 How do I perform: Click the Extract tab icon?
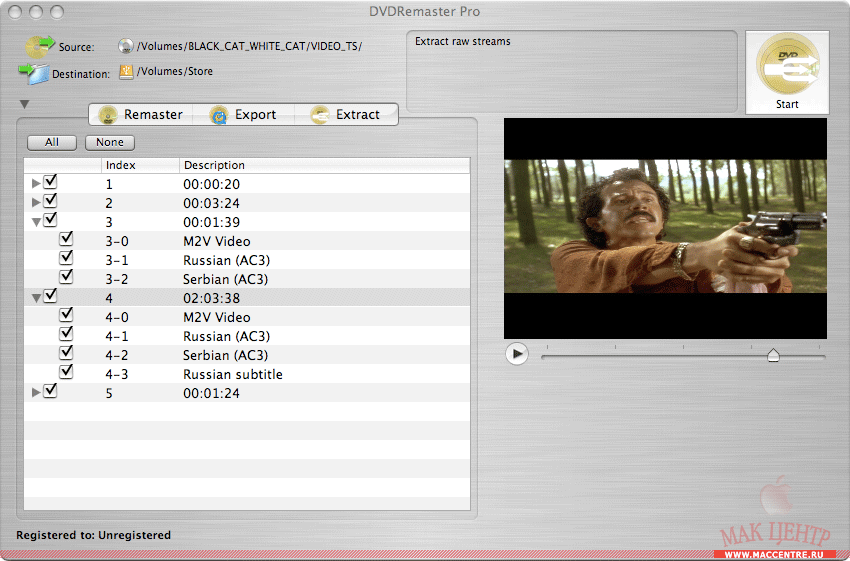(x=320, y=115)
